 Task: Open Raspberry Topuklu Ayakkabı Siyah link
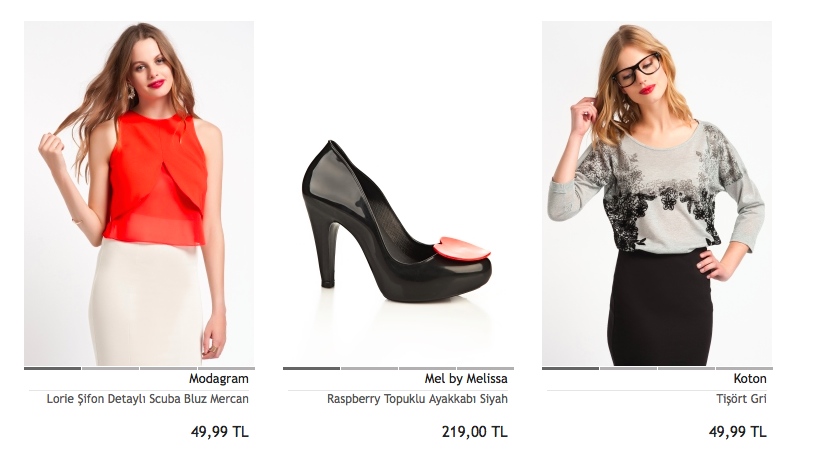pos(417,399)
